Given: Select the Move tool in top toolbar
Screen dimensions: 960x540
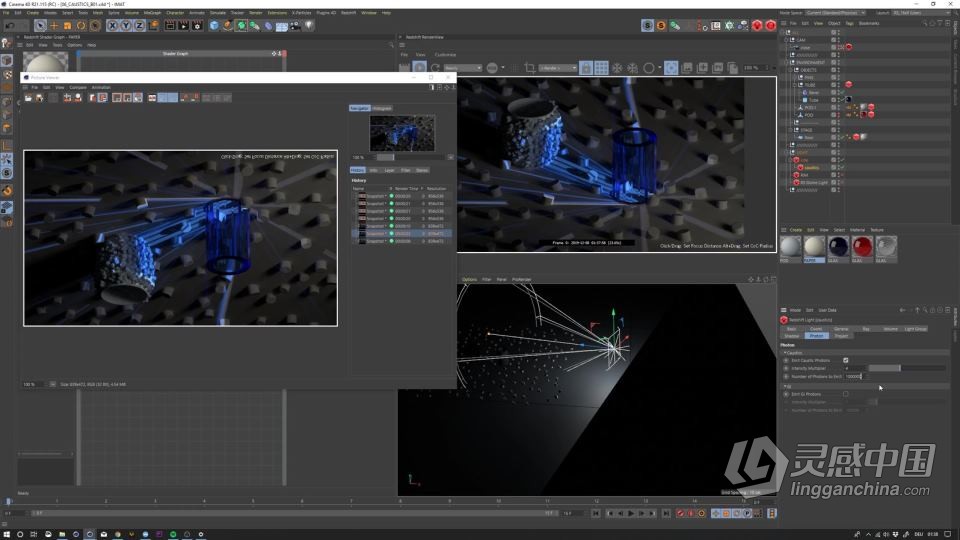Looking at the screenshot, I should 54,26.
